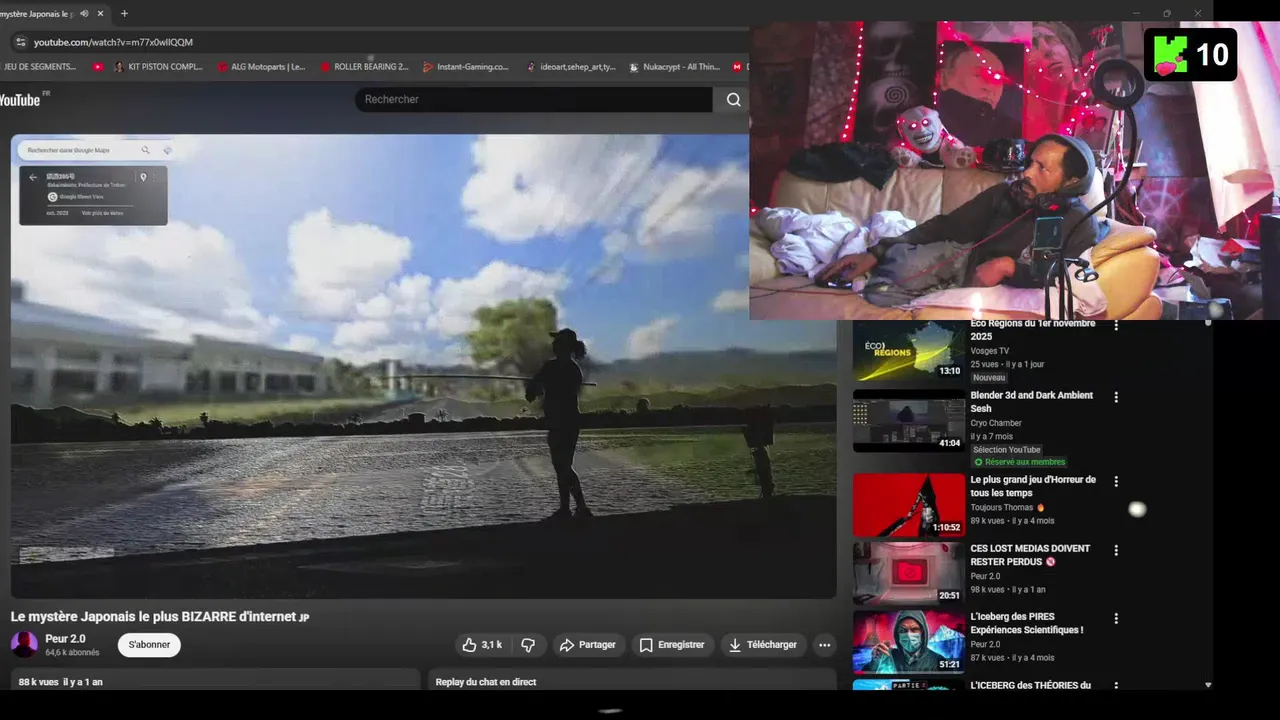This screenshot has width=1280, height=720.
Task: Click the 'Sélection YouTube' label
Action: click(1007, 450)
